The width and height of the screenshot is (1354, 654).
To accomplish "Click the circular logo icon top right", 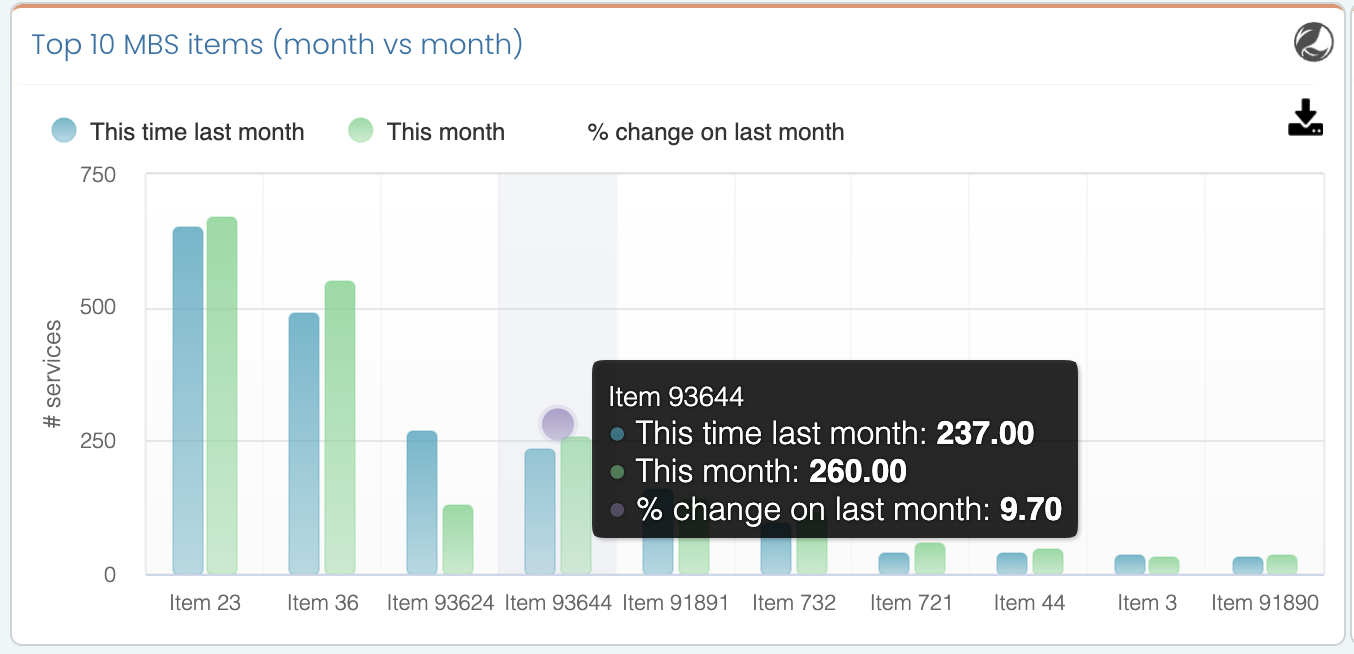I will click(x=1313, y=43).
